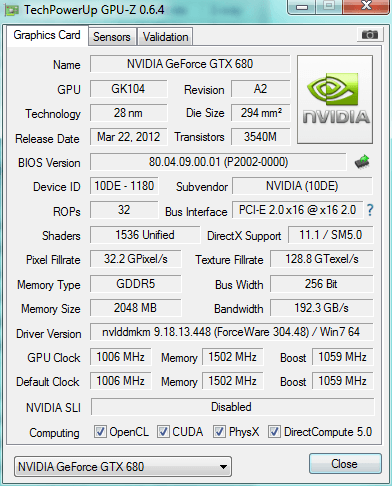Click the Default Clock row Memory 1502 MHz field
Image resolution: width=392 pixels, height=486 pixels.
coord(233,381)
